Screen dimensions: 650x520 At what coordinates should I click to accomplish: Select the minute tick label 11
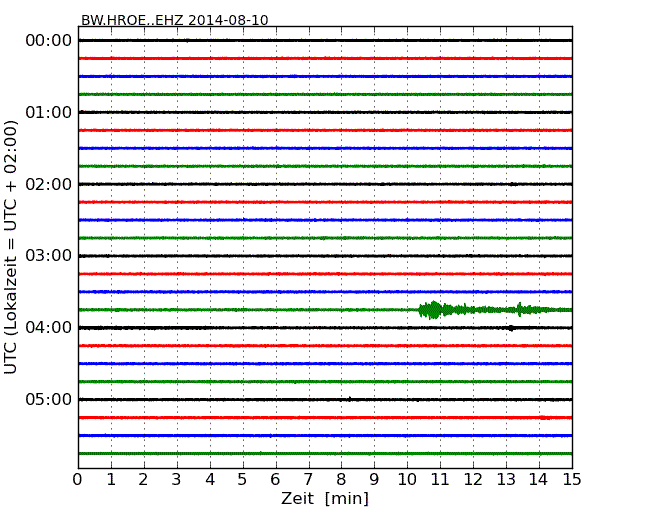click(440, 480)
